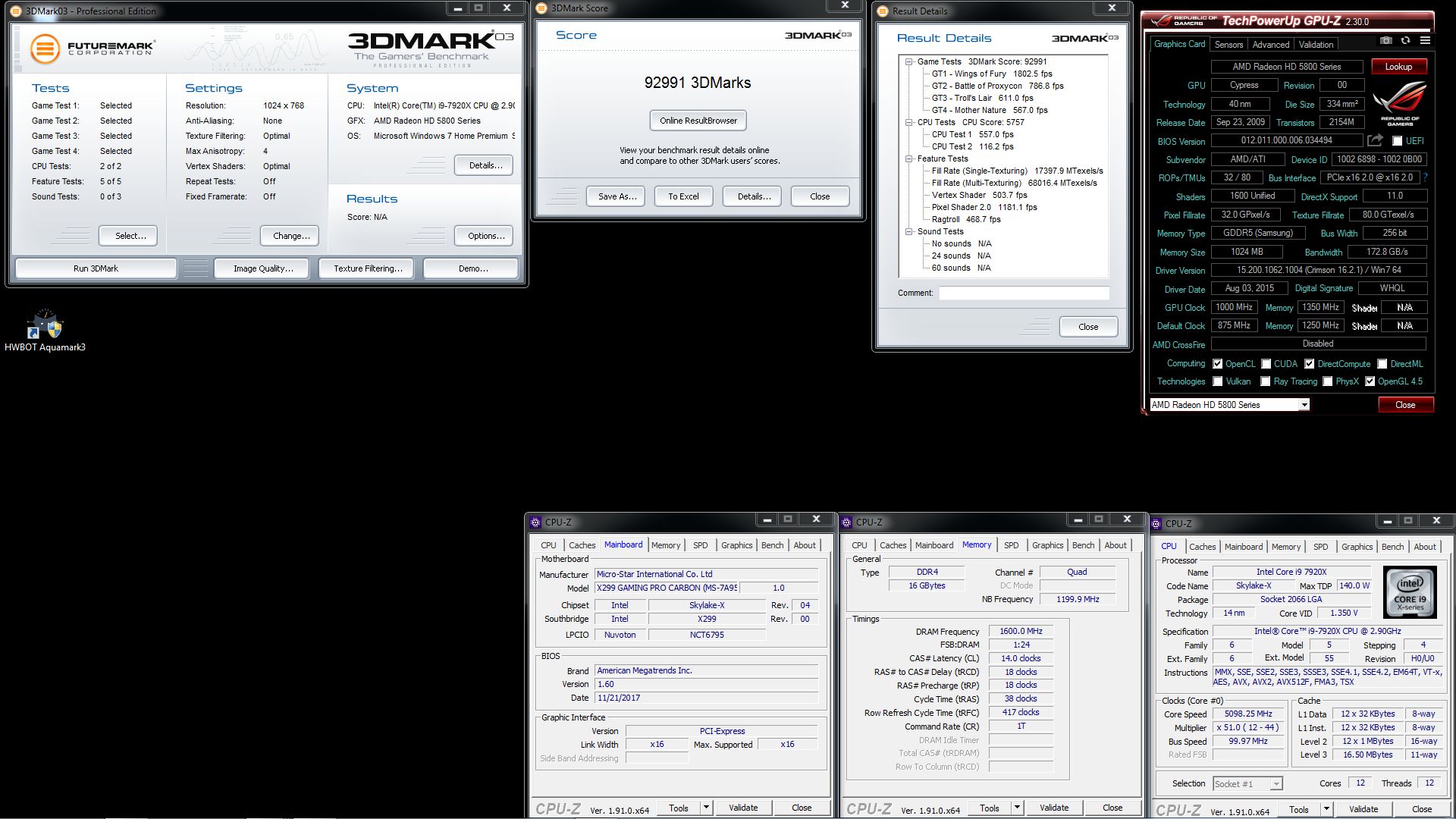
Task: Toggle the Vulkan checkbox
Action: [x=1217, y=381]
